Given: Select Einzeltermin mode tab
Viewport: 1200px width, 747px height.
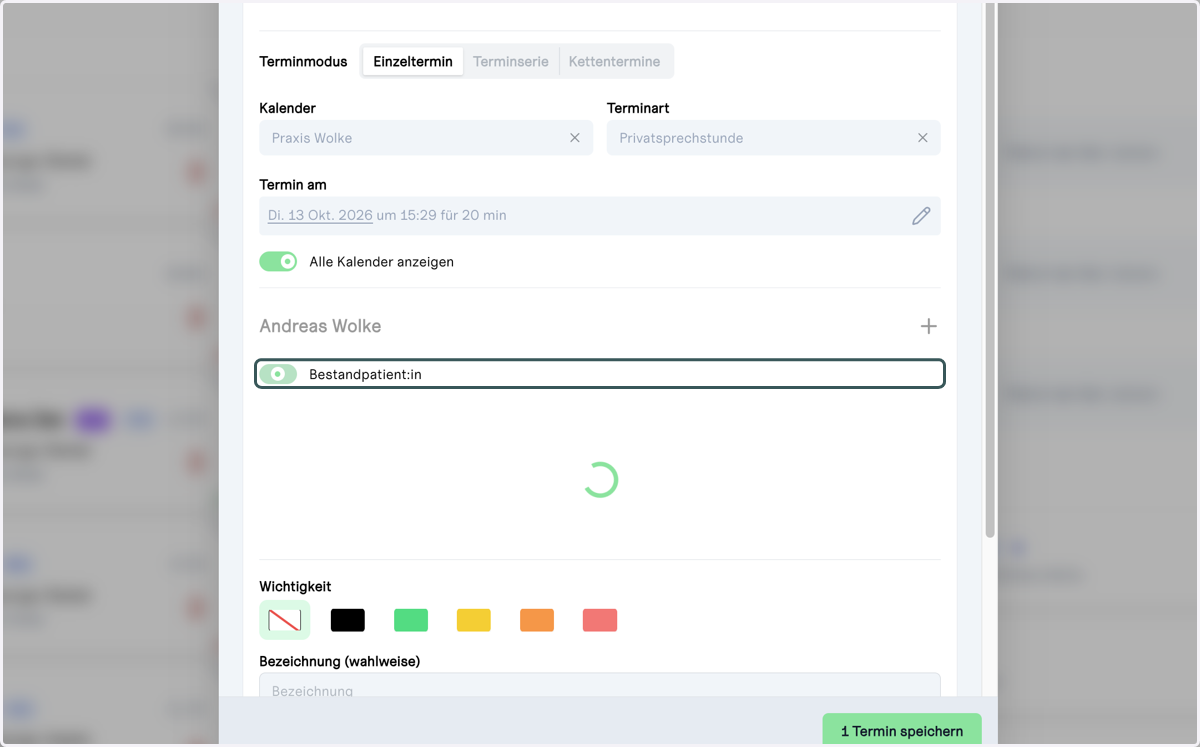Looking at the screenshot, I should pos(413,61).
